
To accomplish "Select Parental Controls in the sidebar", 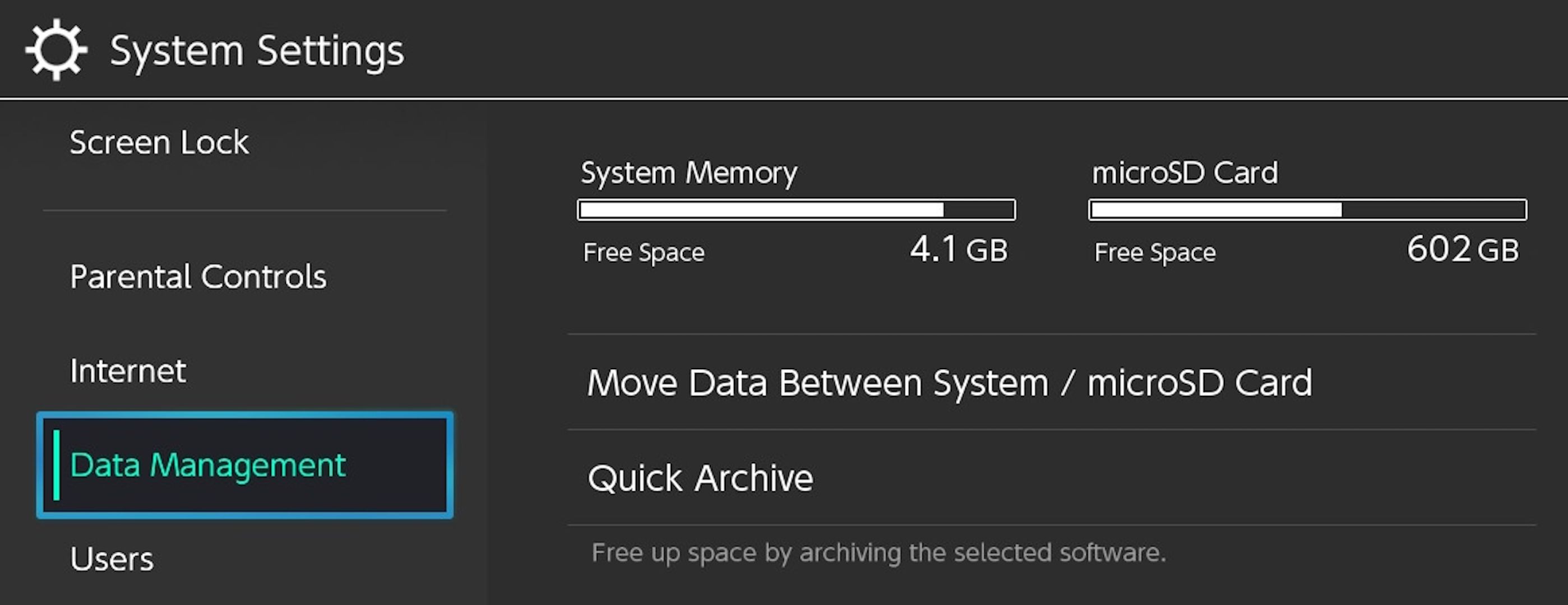I will [198, 277].
